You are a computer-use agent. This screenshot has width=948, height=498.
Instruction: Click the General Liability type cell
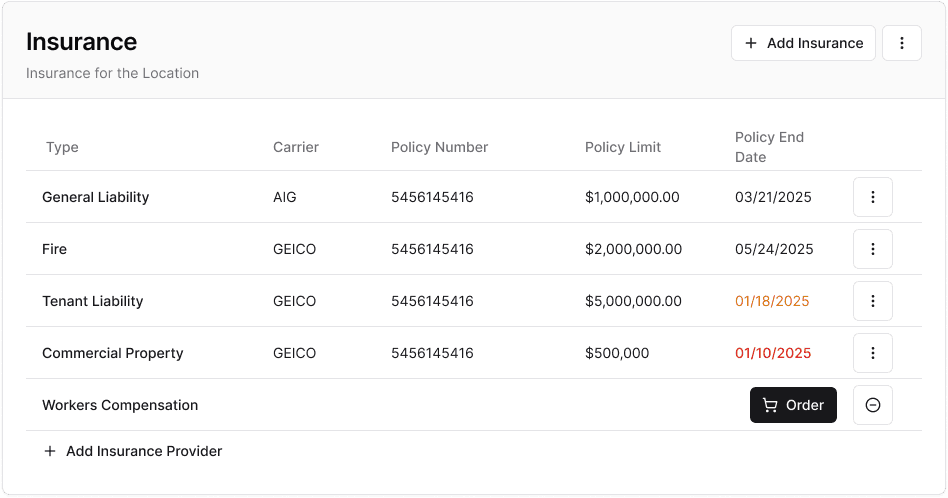point(96,197)
